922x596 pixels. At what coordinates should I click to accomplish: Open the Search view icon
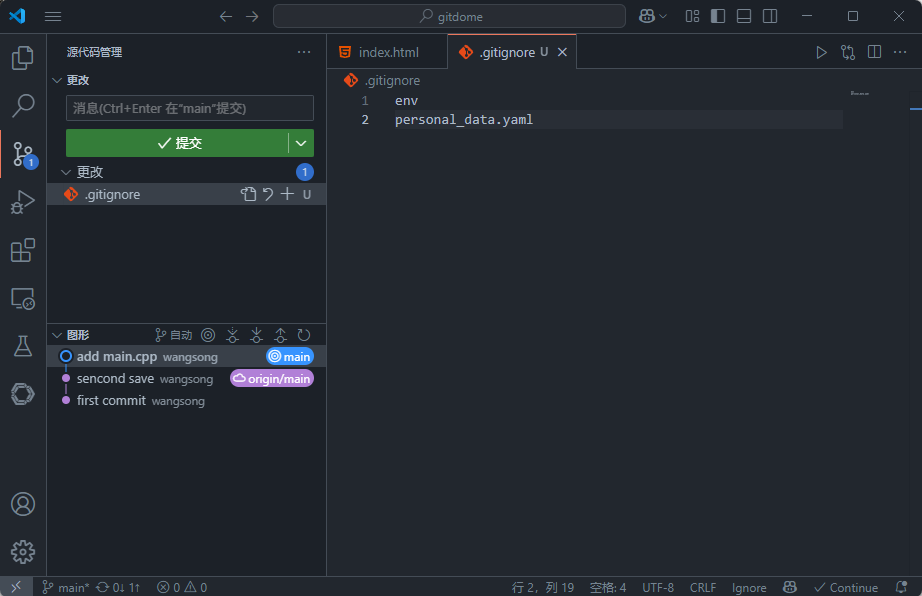click(x=22, y=105)
